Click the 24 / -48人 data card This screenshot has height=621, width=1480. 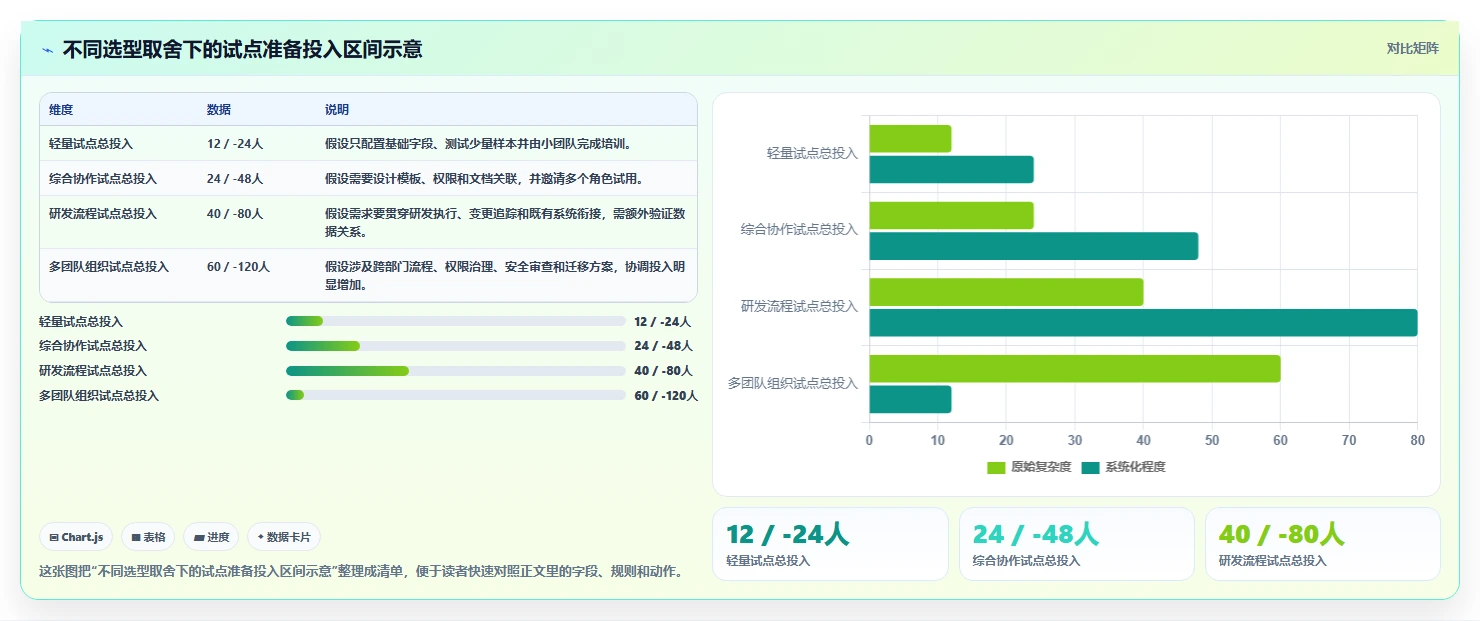[x=1077, y=544]
